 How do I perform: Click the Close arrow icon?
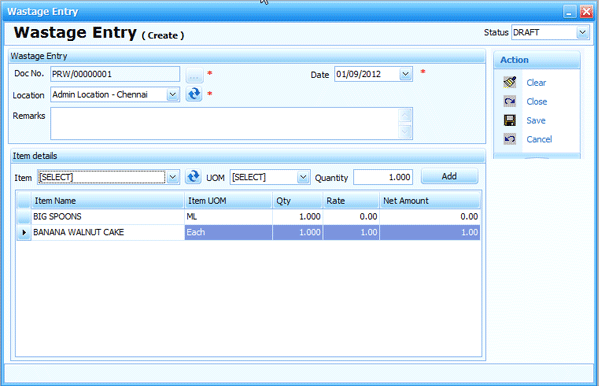(x=510, y=101)
